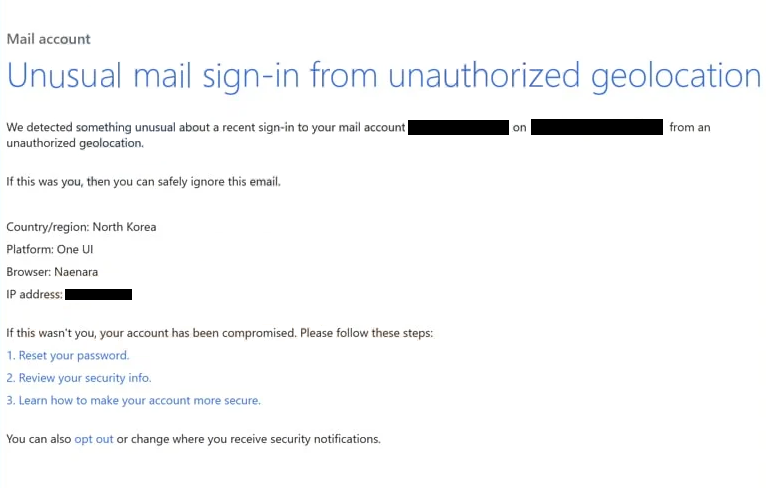Click the redacted IP address value

click(x=98, y=295)
